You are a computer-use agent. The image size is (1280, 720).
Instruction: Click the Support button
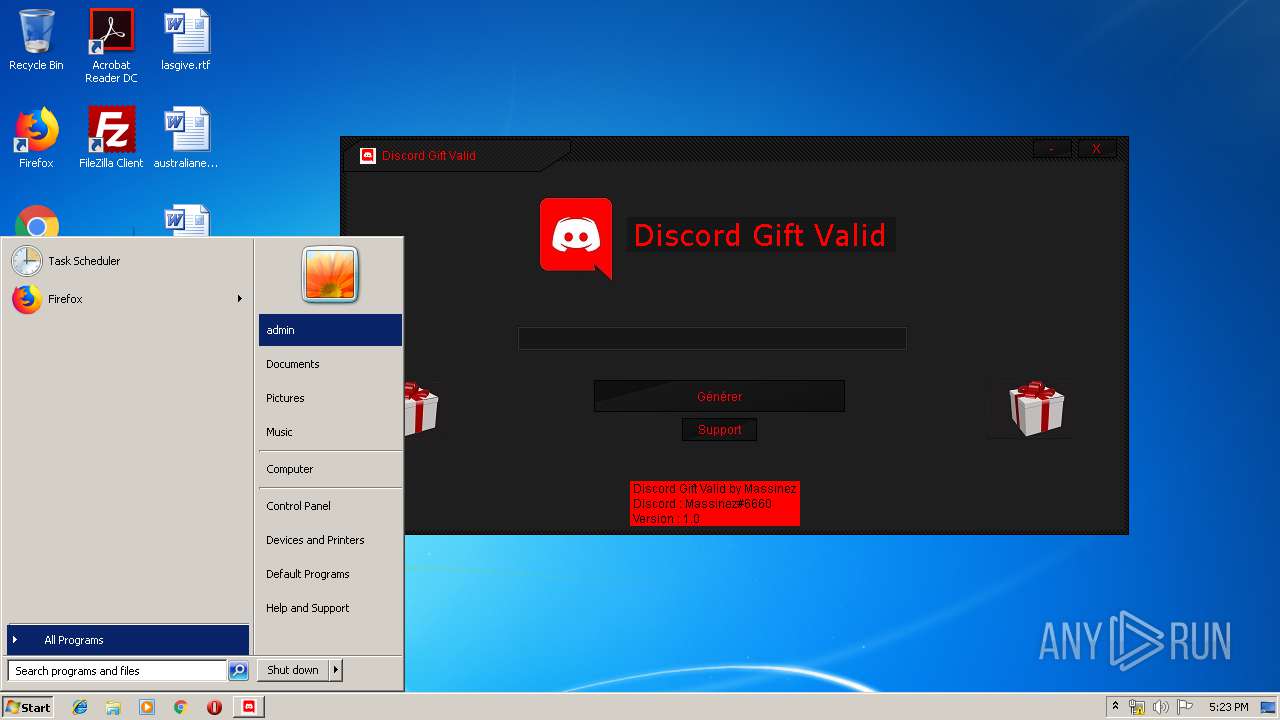719,430
